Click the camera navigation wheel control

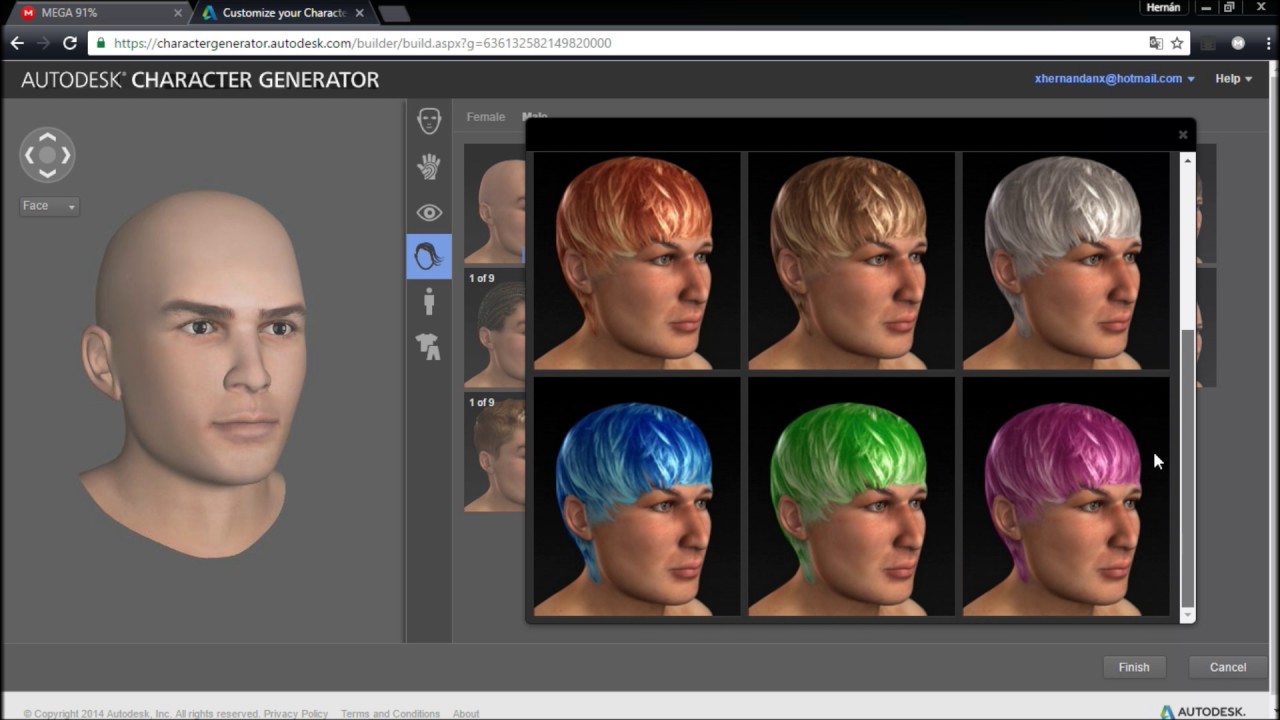coord(47,155)
